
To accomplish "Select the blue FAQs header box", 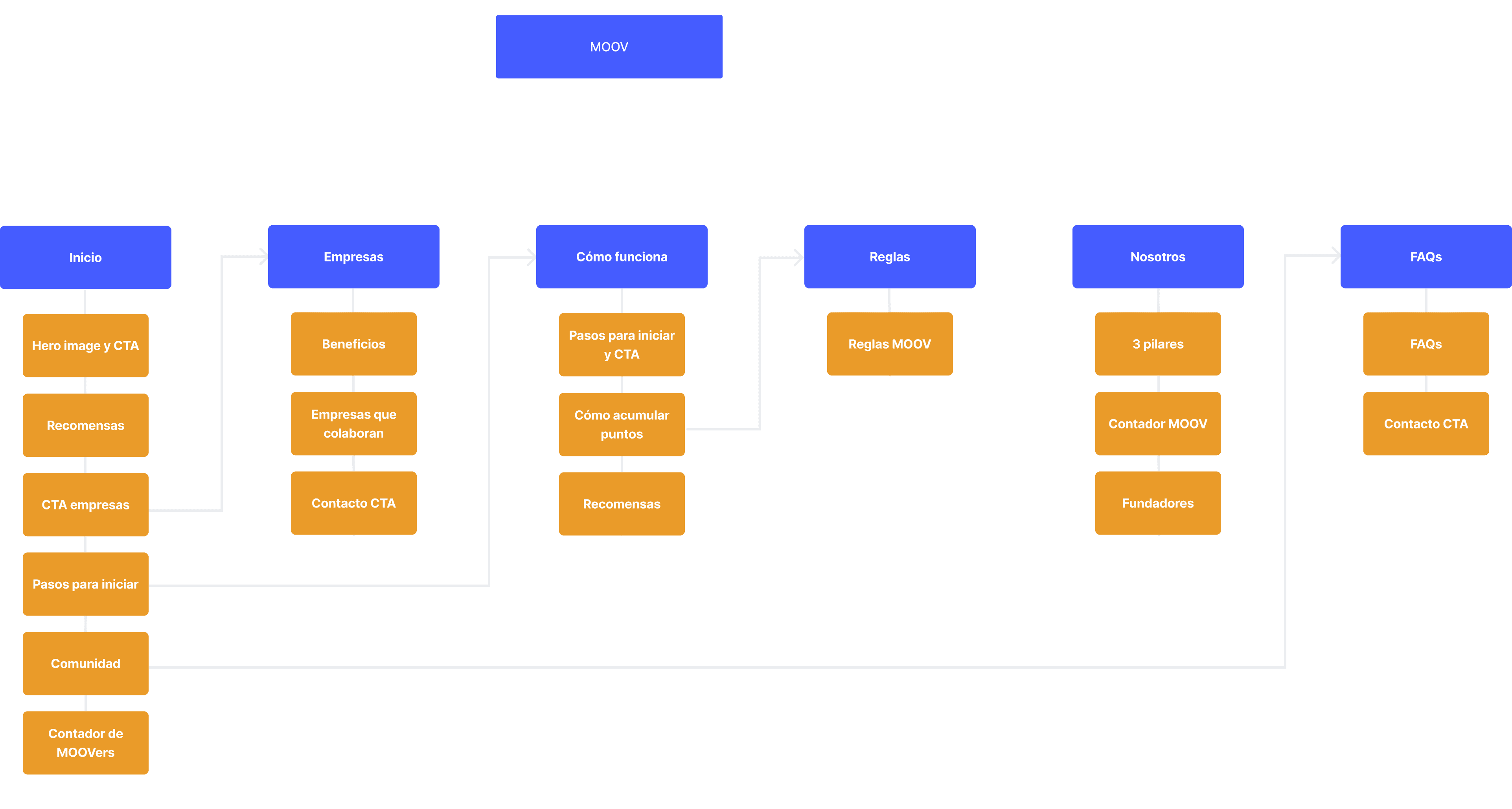I will [1426, 257].
